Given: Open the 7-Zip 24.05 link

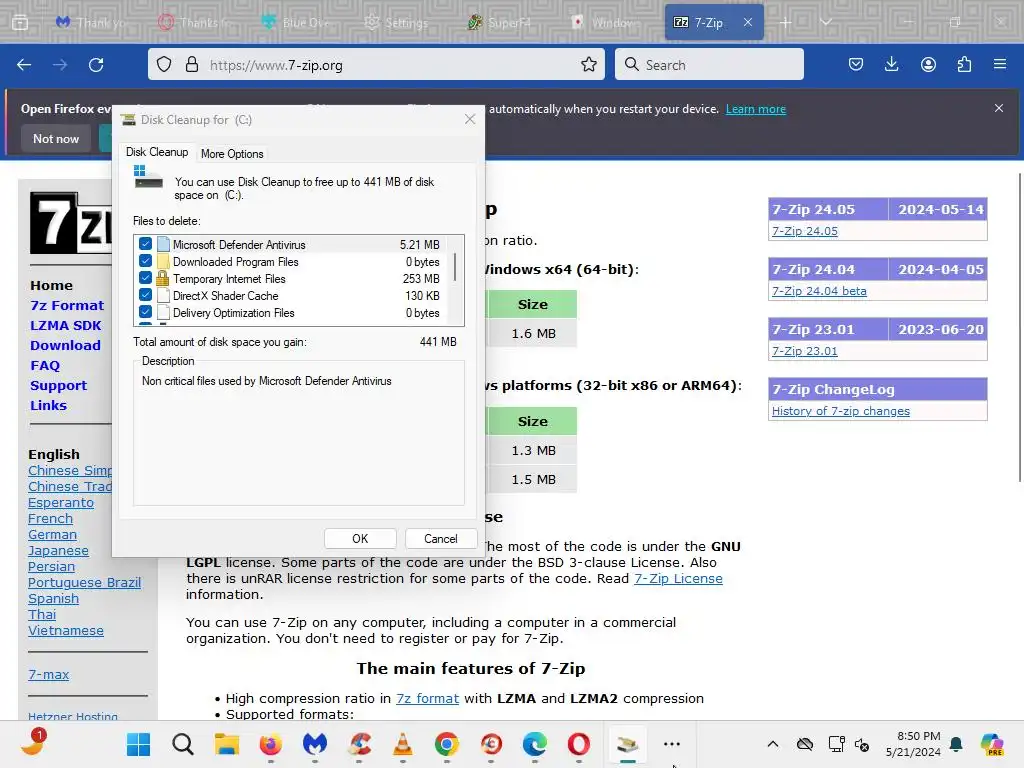Looking at the screenshot, I should tap(805, 231).
